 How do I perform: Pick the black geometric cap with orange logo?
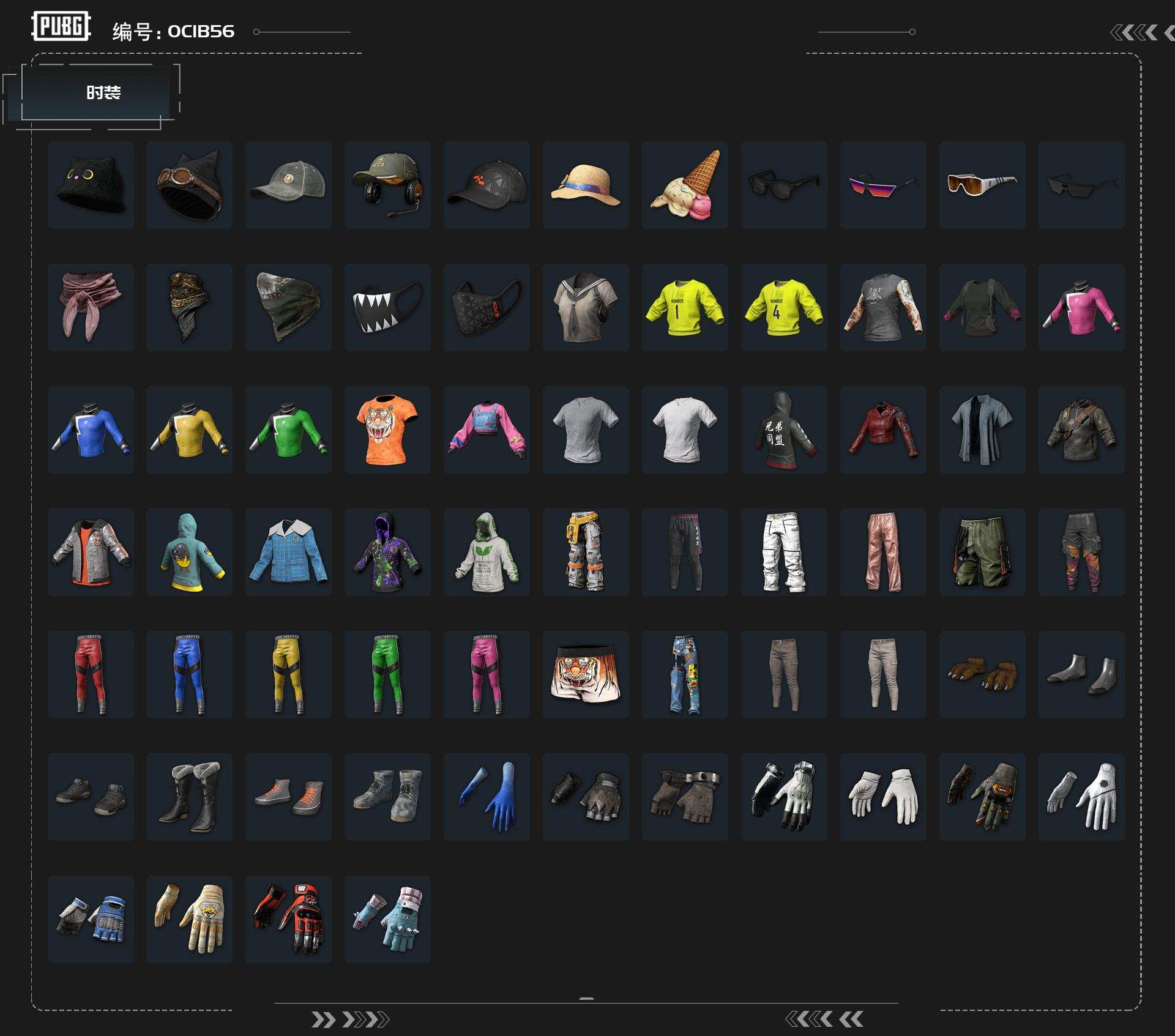tap(487, 185)
